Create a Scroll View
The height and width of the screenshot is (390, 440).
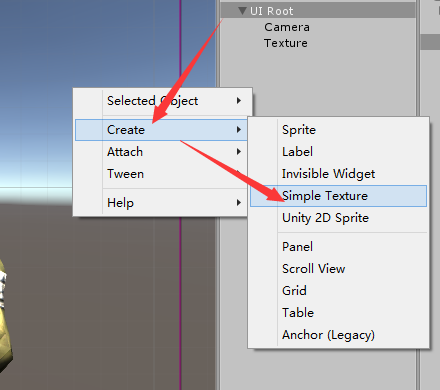point(338,269)
